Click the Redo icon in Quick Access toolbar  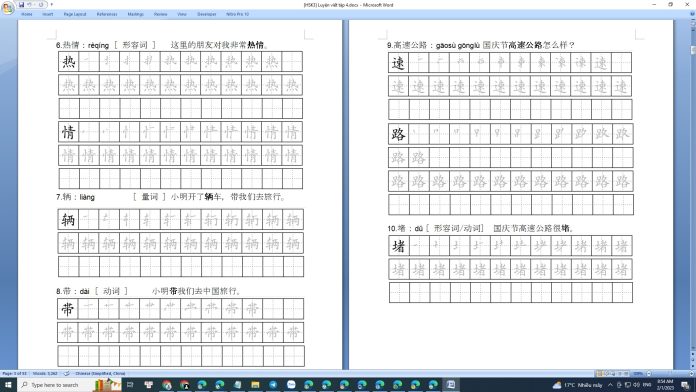pos(41,4)
